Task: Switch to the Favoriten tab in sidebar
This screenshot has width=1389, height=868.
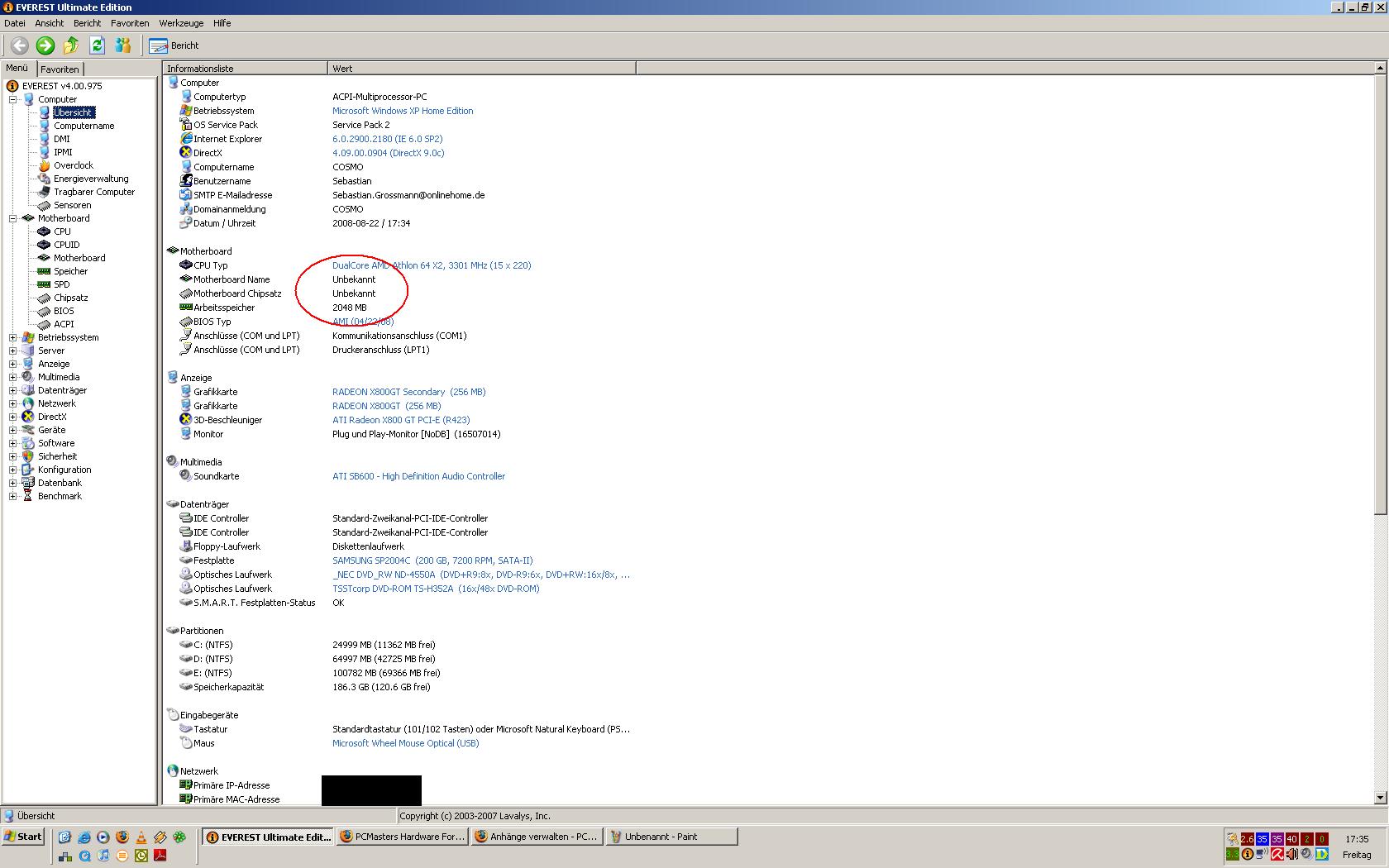Action: (x=60, y=69)
